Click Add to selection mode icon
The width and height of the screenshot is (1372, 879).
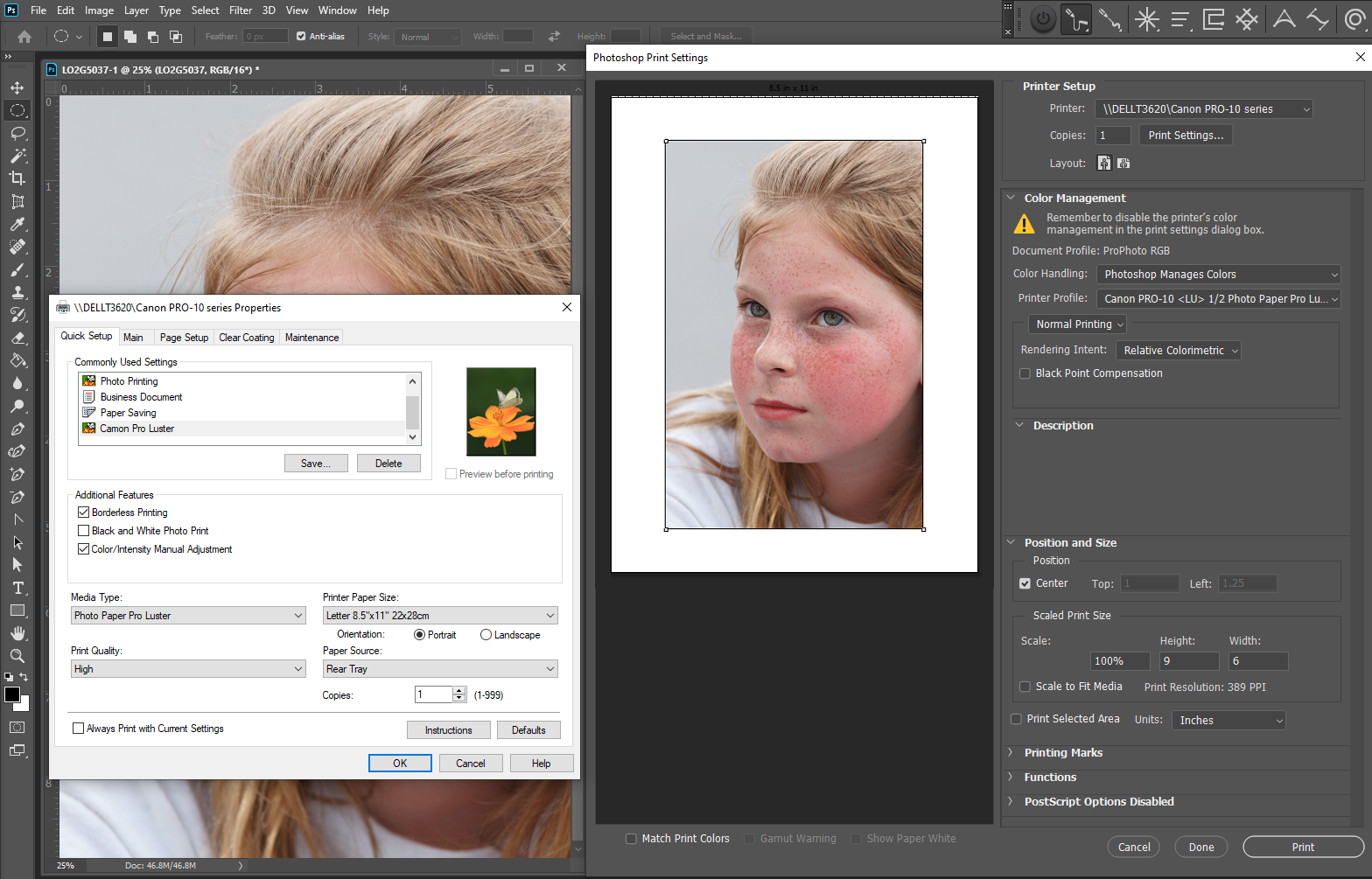point(130,37)
